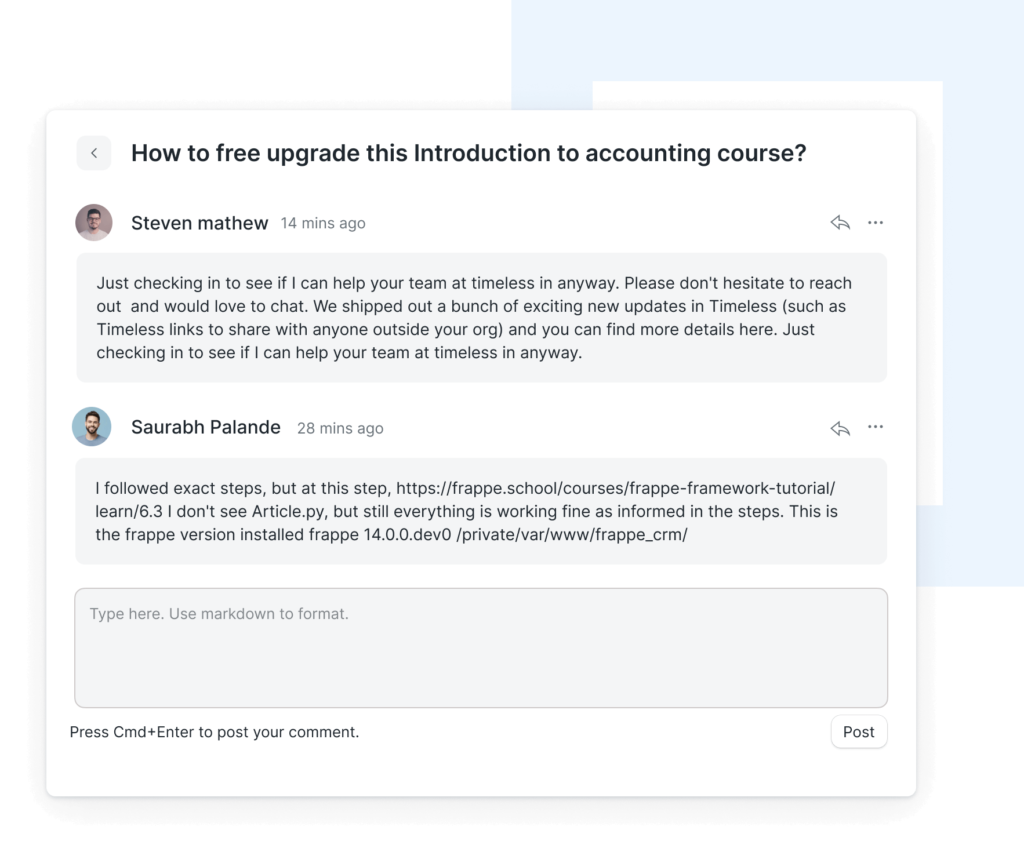Click Steven mathew's profile avatar
This screenshot has height=852, width=1024.
tap(94, 222)
